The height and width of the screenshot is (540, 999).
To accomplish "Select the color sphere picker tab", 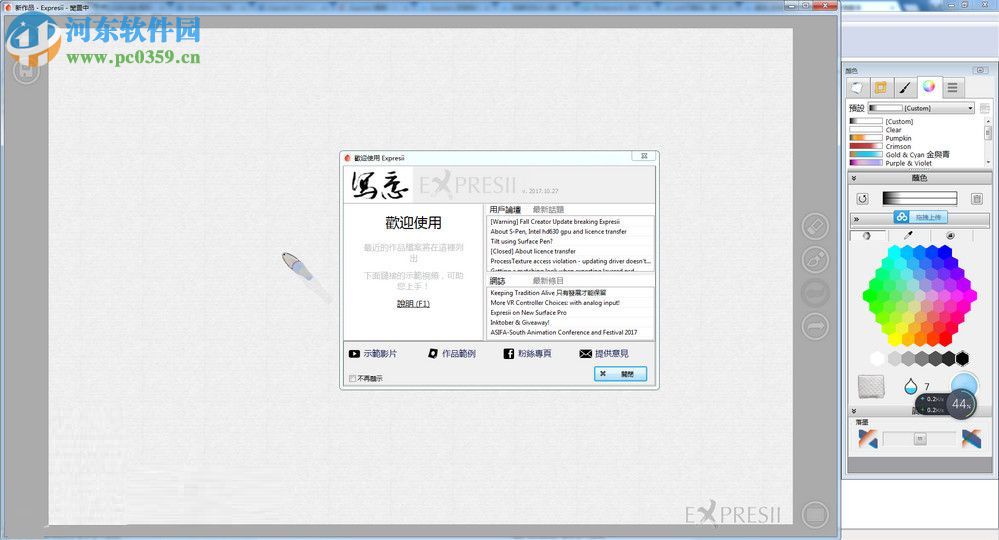I will 866,236.
